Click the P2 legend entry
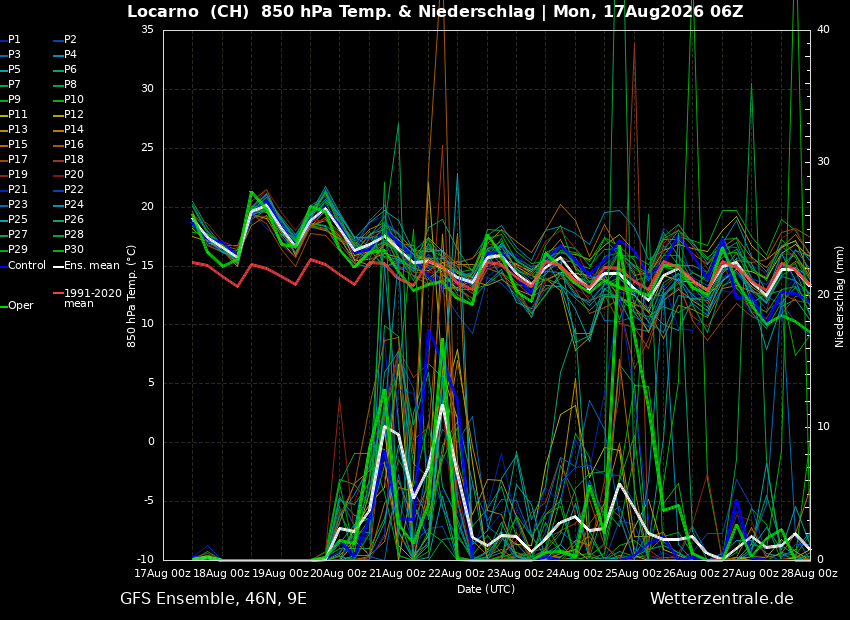Image resolution: width=850 pixels, height=620 pixels. [65, 40]
